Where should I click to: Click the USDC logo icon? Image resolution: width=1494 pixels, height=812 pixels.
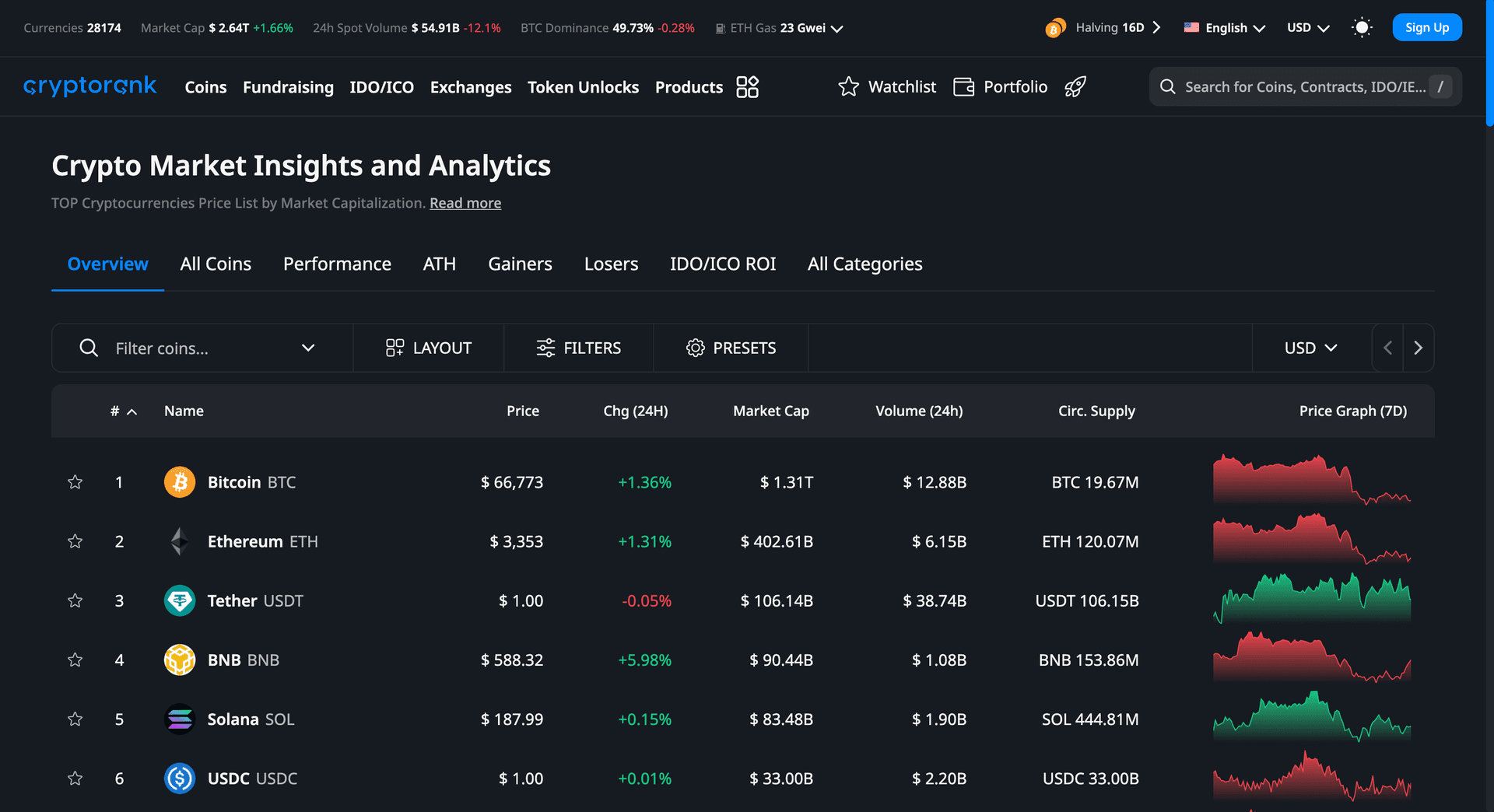(180, 779)
